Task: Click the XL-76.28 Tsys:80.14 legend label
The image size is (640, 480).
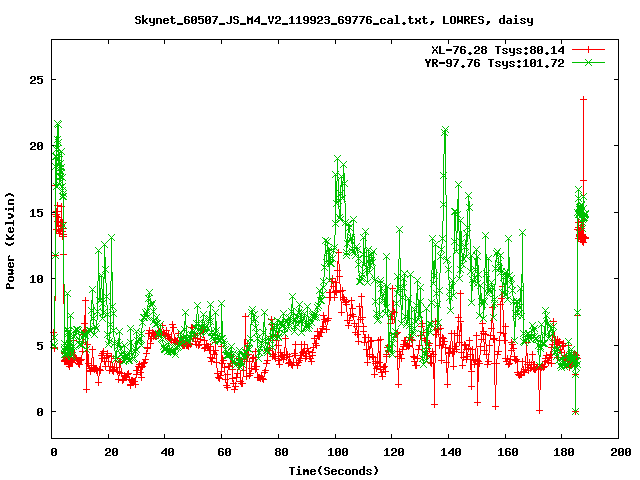Action: click(x=498, y=50)
